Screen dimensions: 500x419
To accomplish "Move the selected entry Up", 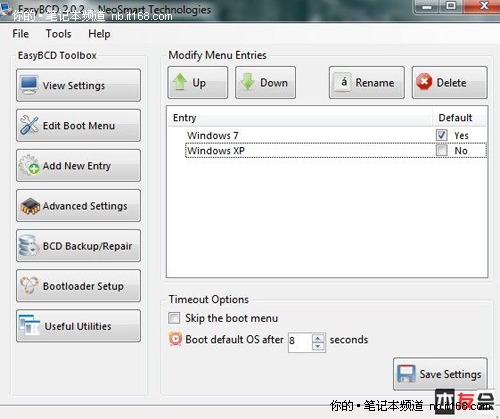I will [198, 82].
